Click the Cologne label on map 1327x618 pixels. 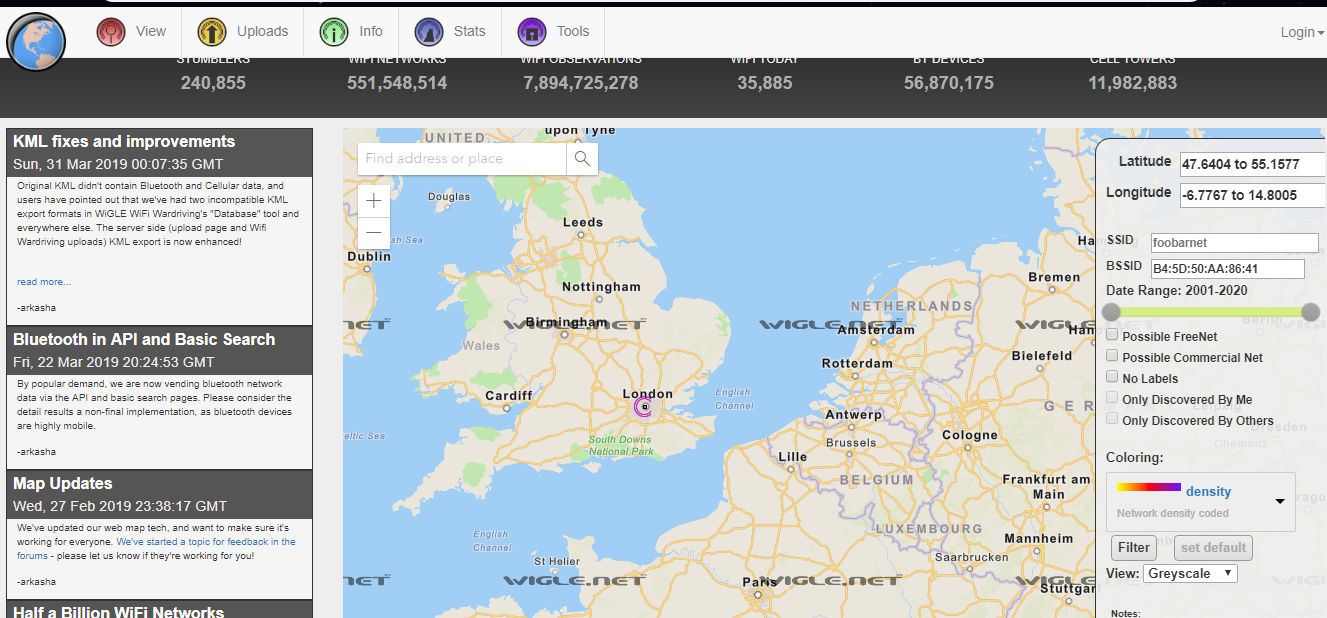(x=970, y=435)
